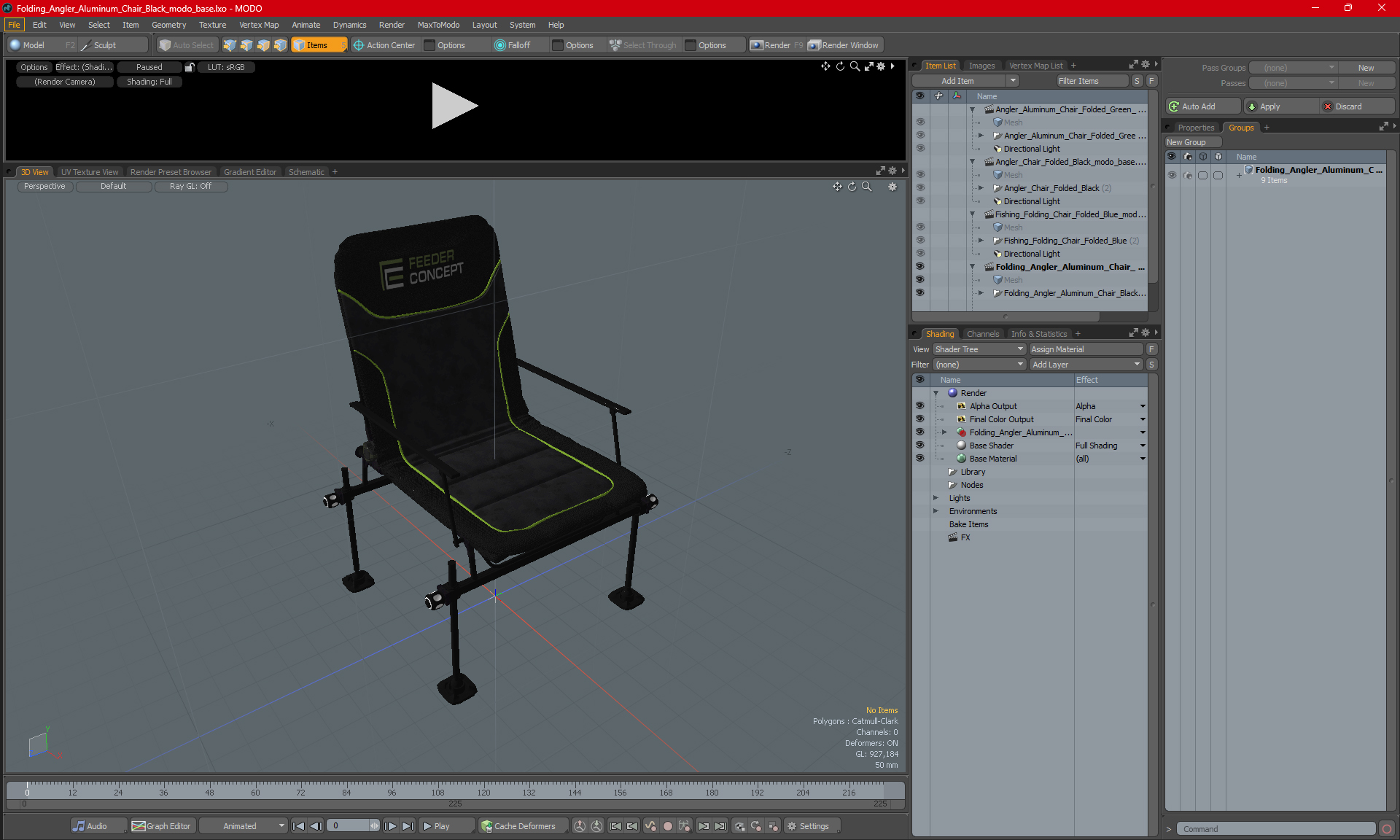The height and width of the screenshot is (840, 1400).
Task: Collapse Render node in Shader Tree
Action: pos(936,393)
